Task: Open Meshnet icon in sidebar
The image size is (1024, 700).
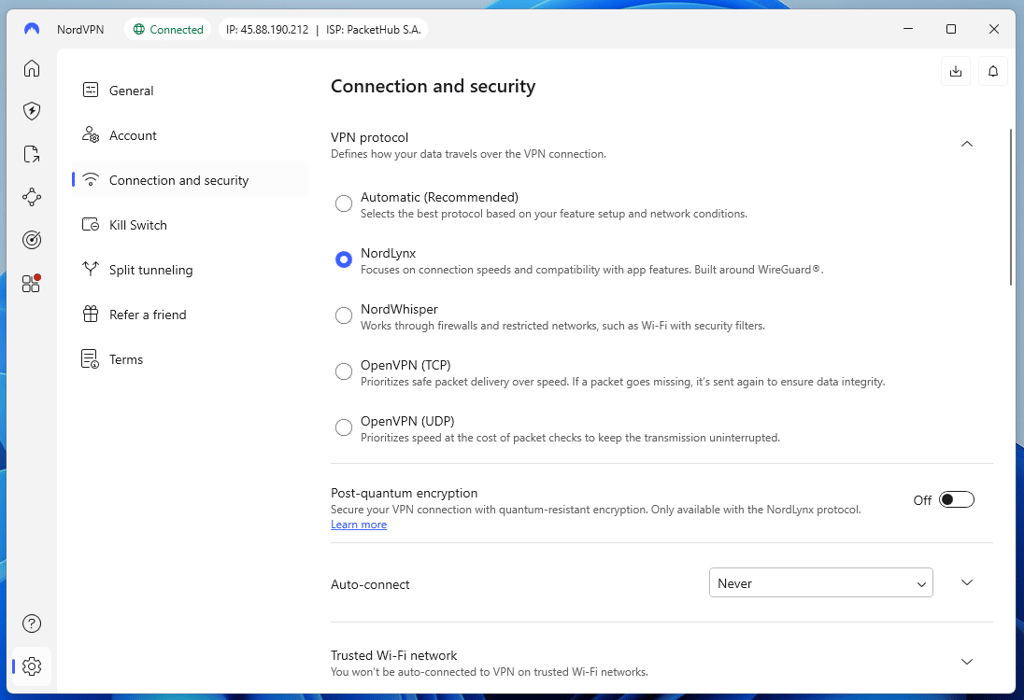Action: 31,197
